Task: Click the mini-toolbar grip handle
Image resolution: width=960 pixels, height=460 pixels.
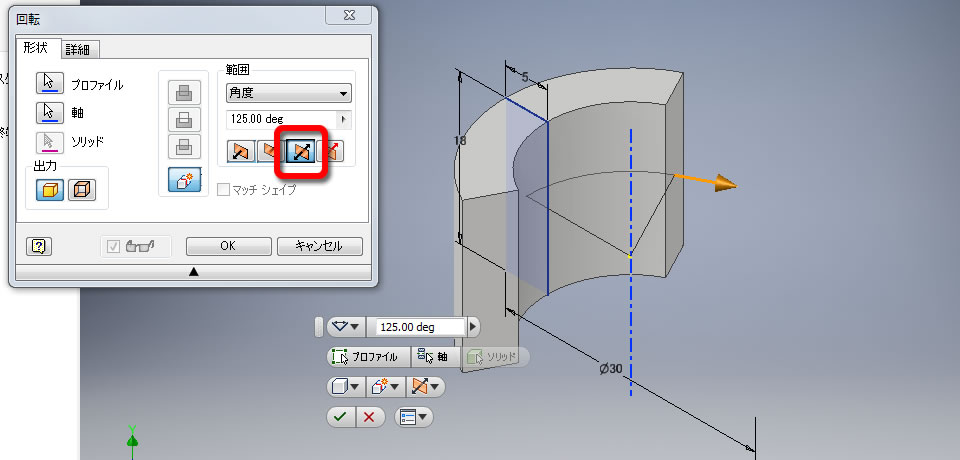Action: pyautogui.click(x=318, y=327)
